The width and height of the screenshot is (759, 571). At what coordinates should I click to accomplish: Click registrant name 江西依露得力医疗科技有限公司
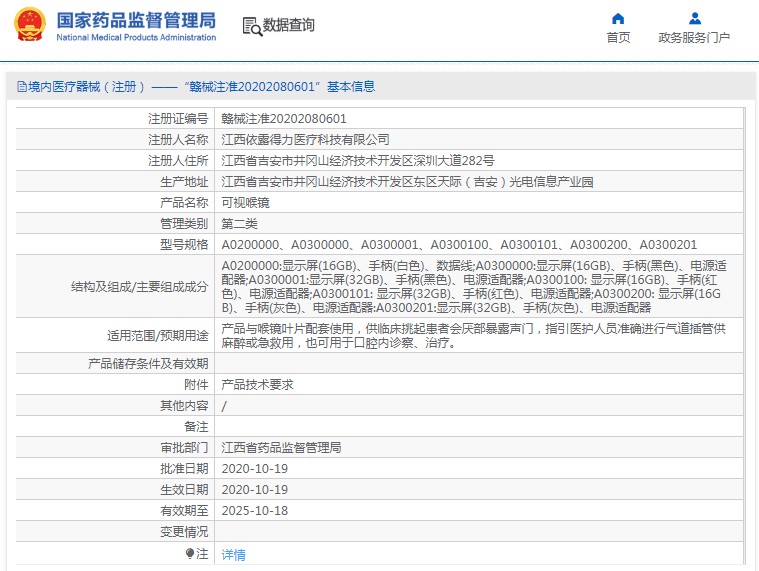coord(305,139)
